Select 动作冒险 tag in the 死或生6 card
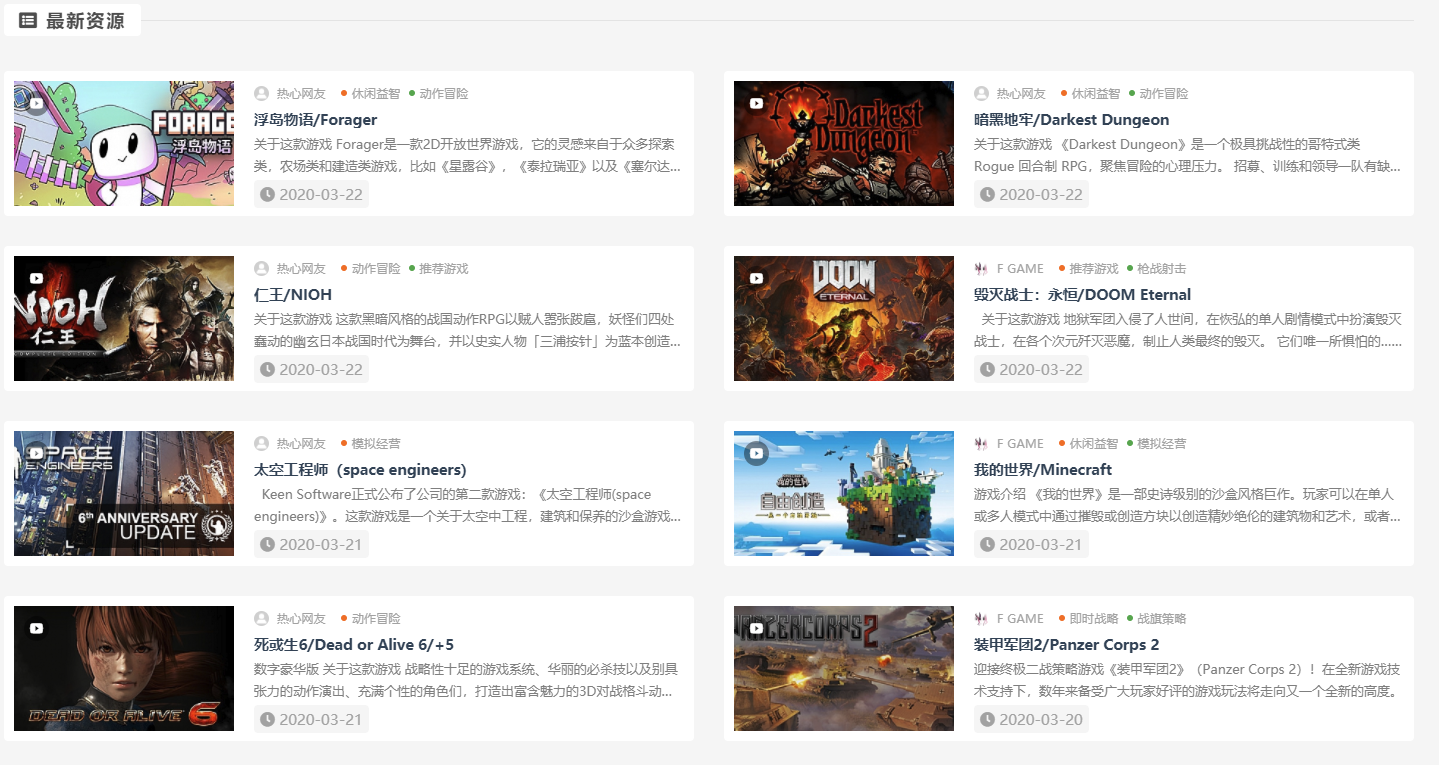 pyautogui.click(x=375, y=619)
